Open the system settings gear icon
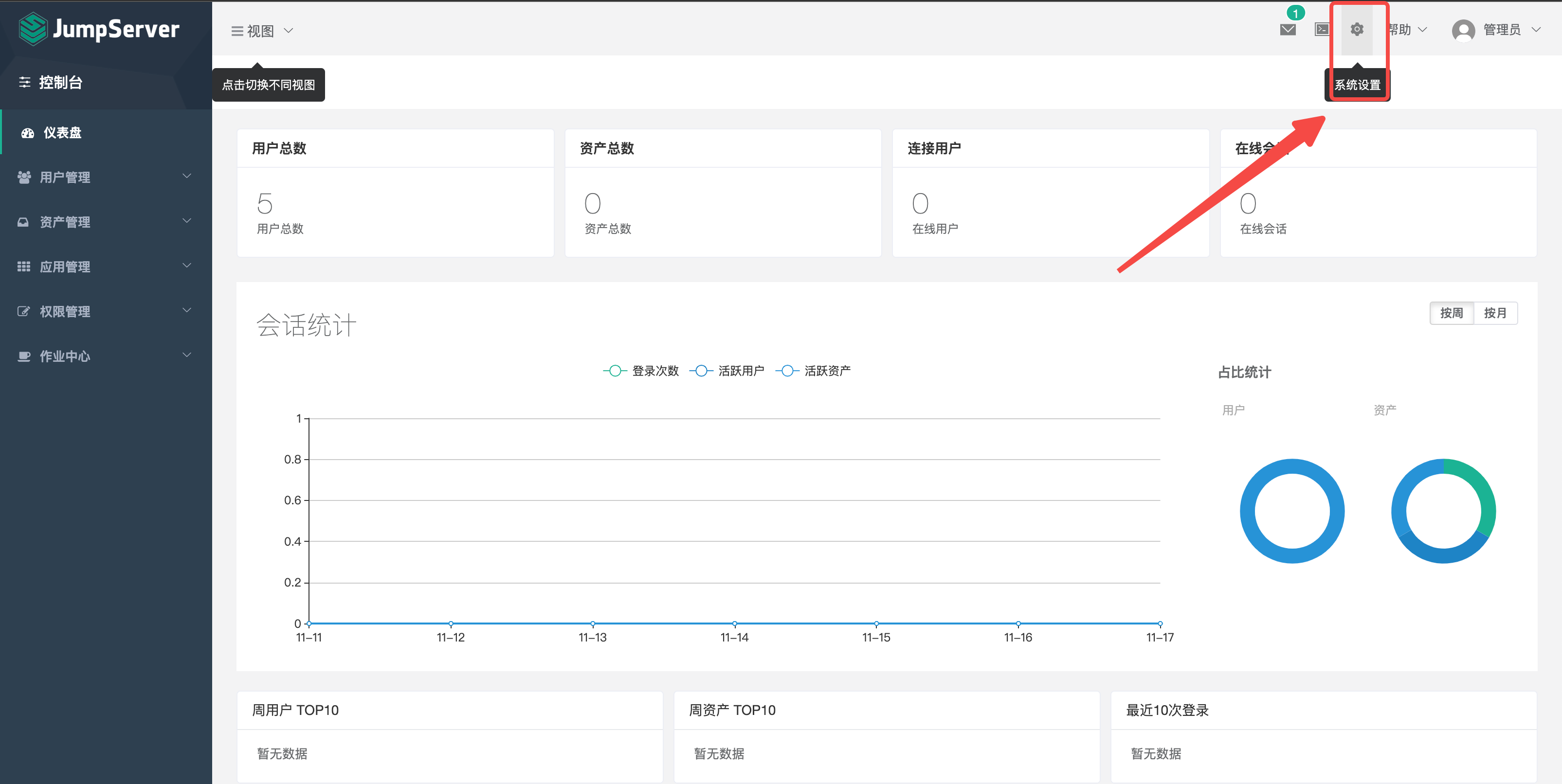The width and height of the screenshot is (1562, 784). coord(1357,29)
